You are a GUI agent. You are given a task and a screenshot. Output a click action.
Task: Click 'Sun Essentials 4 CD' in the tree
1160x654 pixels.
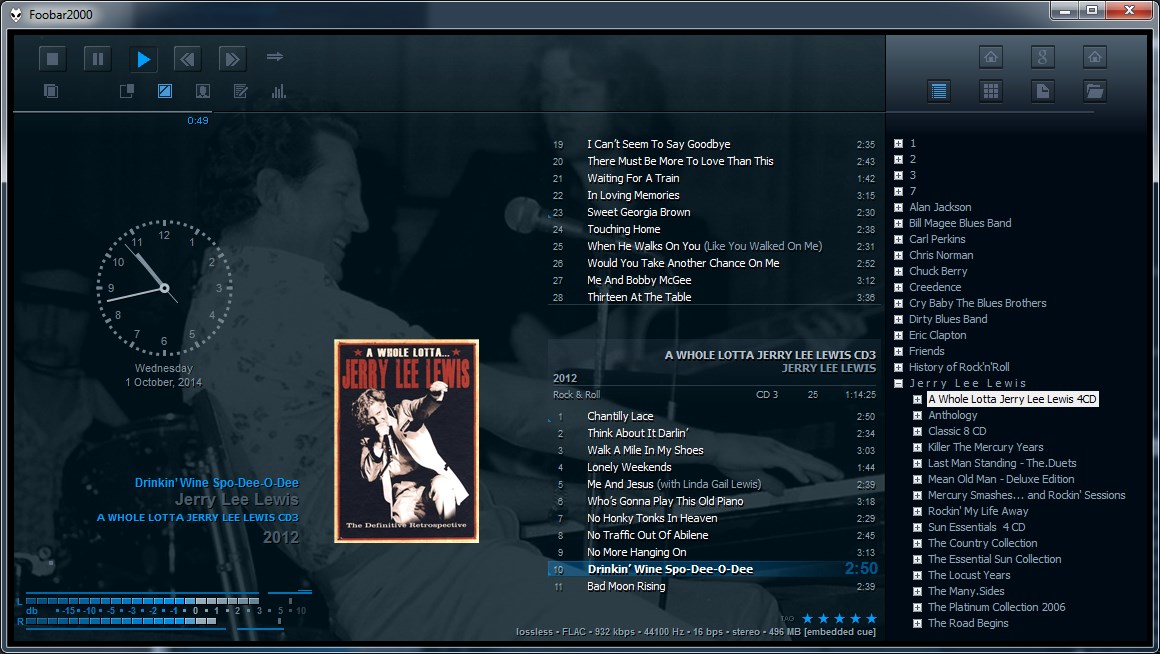(977, 527)
